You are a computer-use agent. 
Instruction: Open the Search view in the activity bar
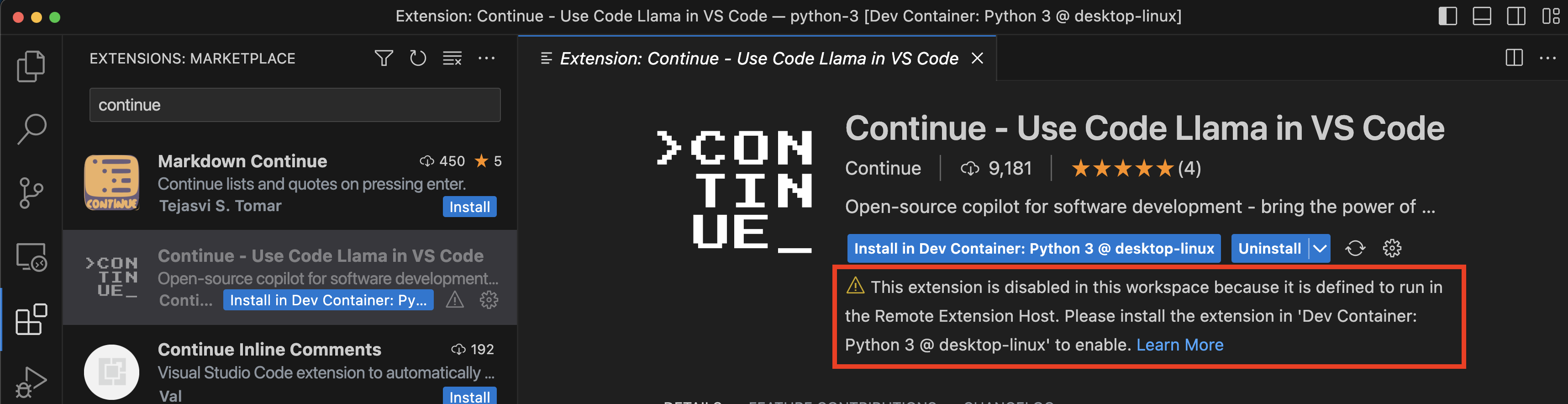[x=32, y=128]
